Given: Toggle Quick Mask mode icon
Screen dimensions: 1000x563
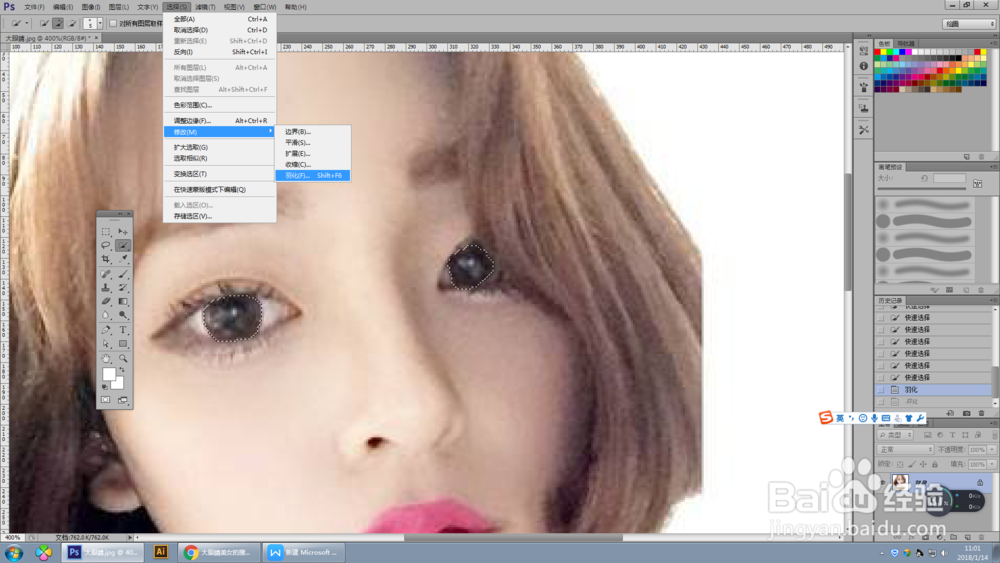Looking at the screenshot, I should coord(106,400).
